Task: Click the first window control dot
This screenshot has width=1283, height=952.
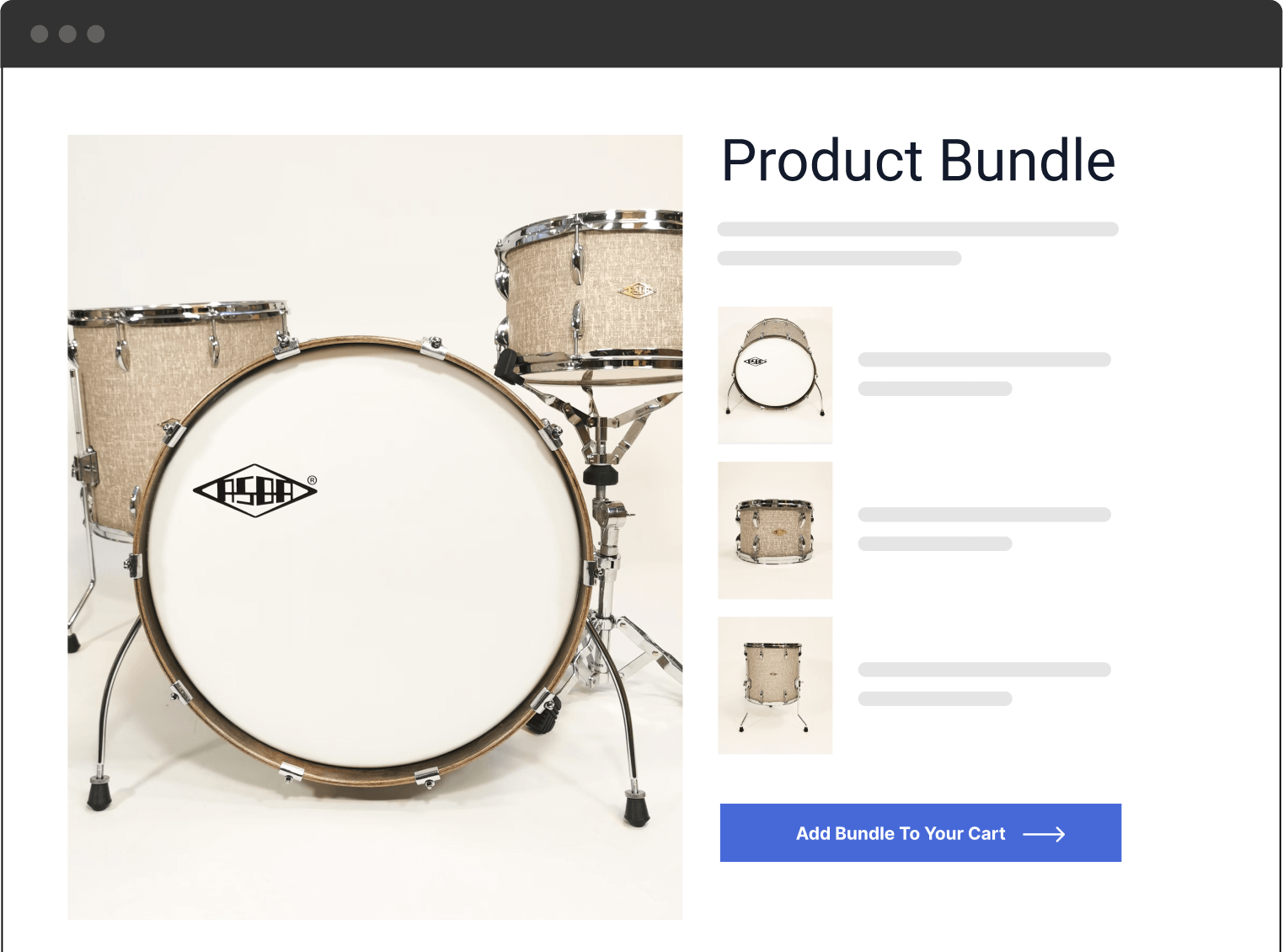Action: point(40,34)
